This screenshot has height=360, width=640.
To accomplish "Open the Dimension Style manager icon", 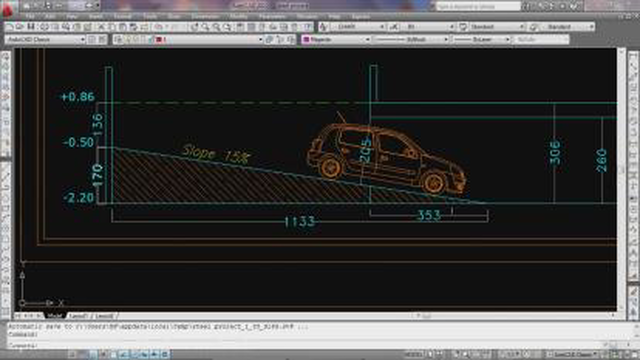I will point(393,27).
